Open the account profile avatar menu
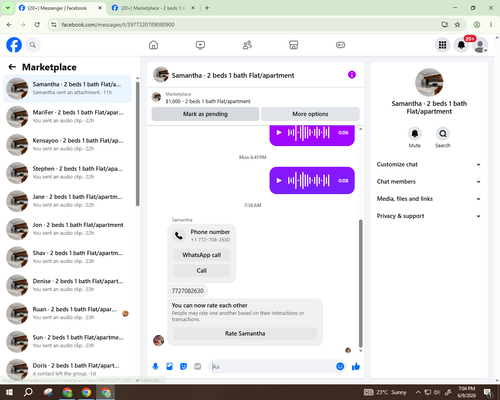Image resolution: width=500 pixels, height=400 pixels. (x=480, y=45)
